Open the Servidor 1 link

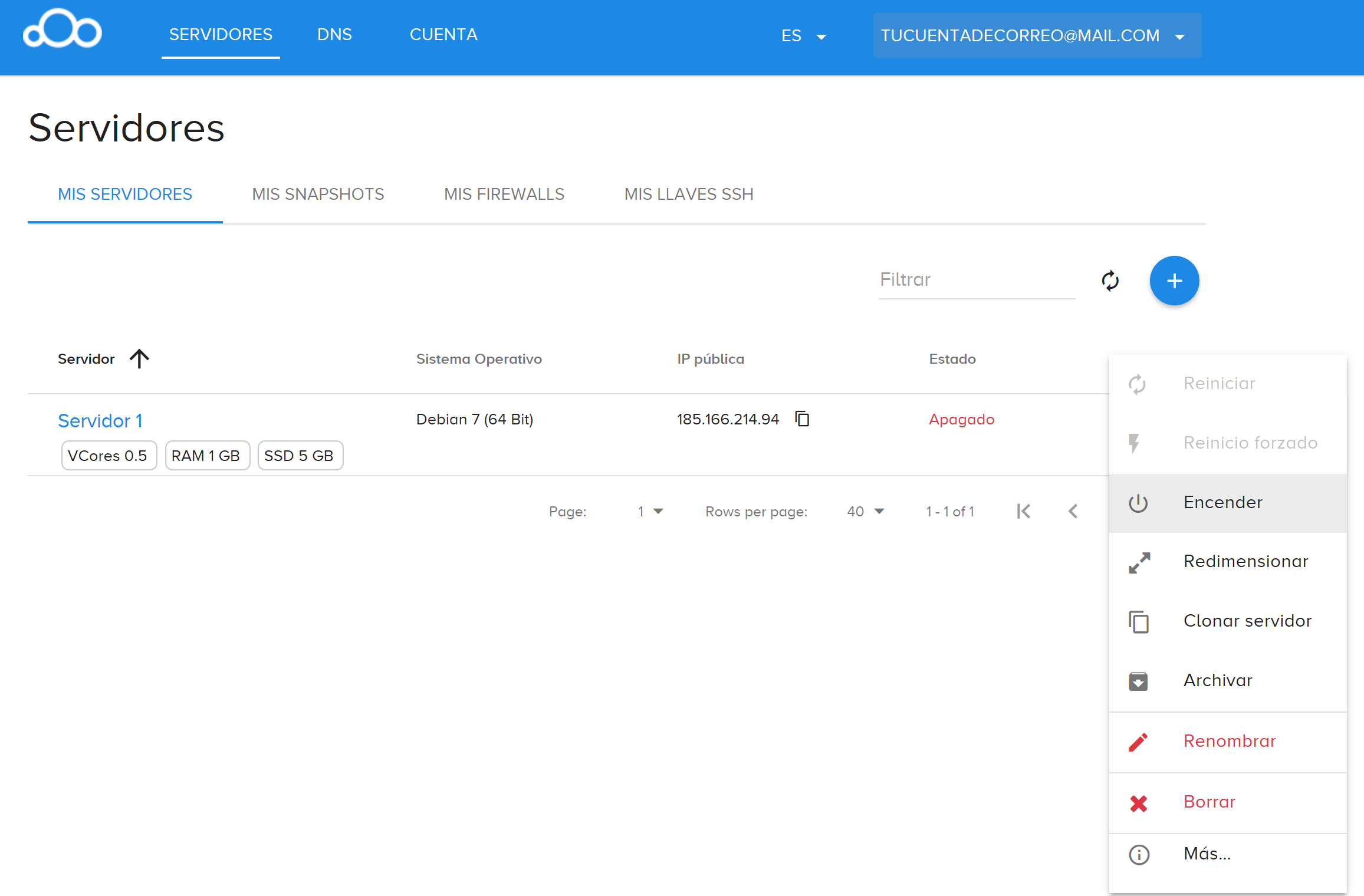click(x=100, y=421)
